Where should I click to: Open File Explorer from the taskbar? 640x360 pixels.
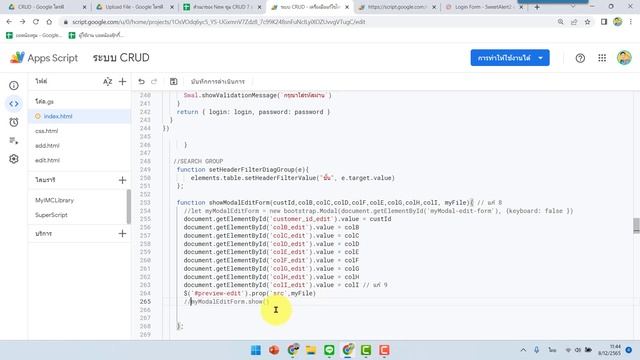point(311,350)
